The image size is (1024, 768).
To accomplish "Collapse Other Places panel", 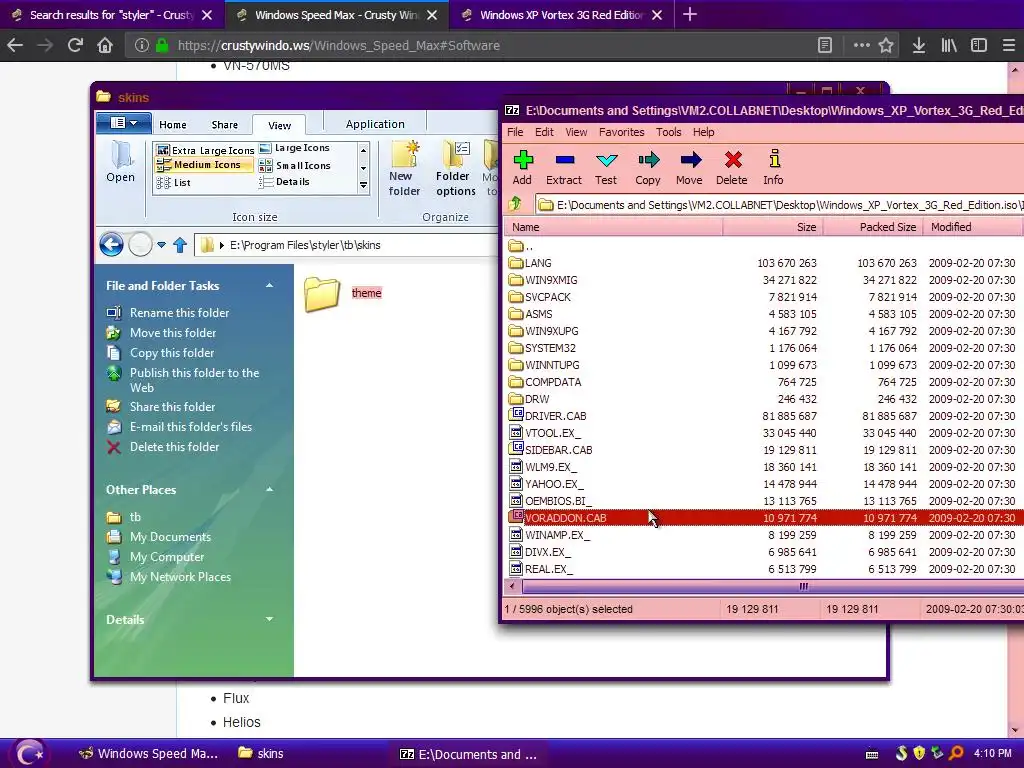I will (269, 490).
